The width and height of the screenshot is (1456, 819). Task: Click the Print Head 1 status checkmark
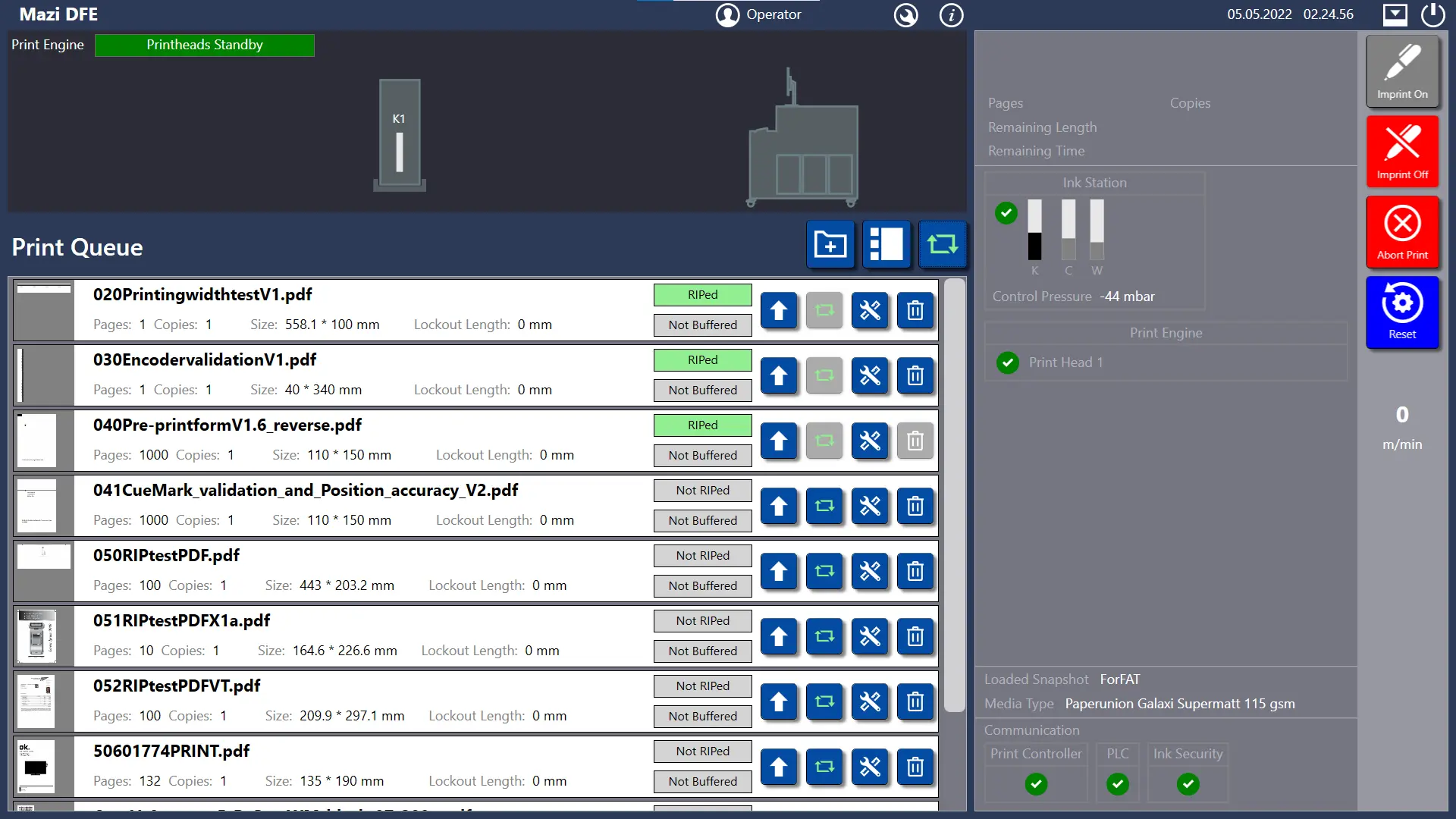coord(1007,362)
